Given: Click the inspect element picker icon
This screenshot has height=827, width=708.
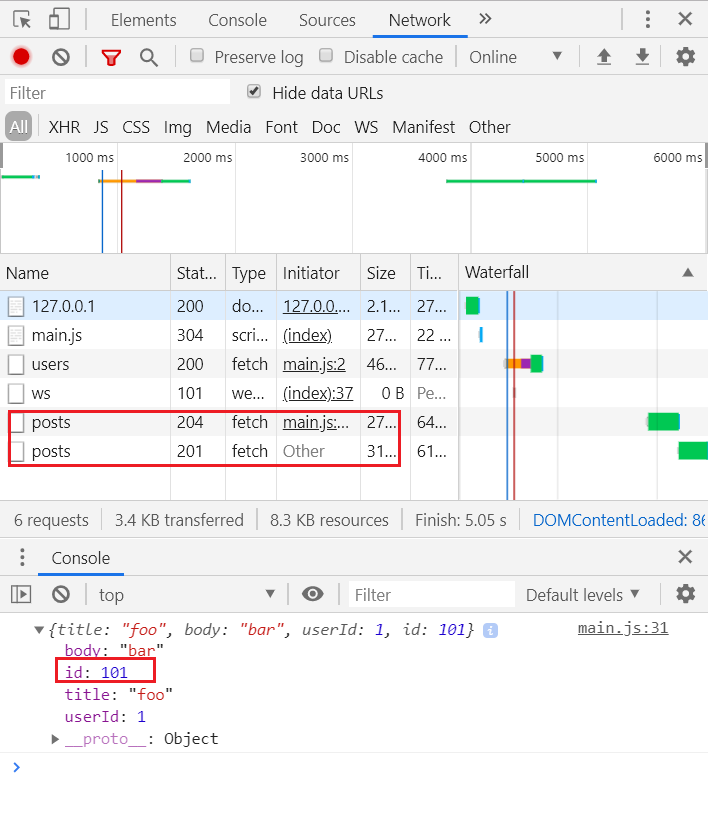Looking at the screenshot, I should (22, 20).
